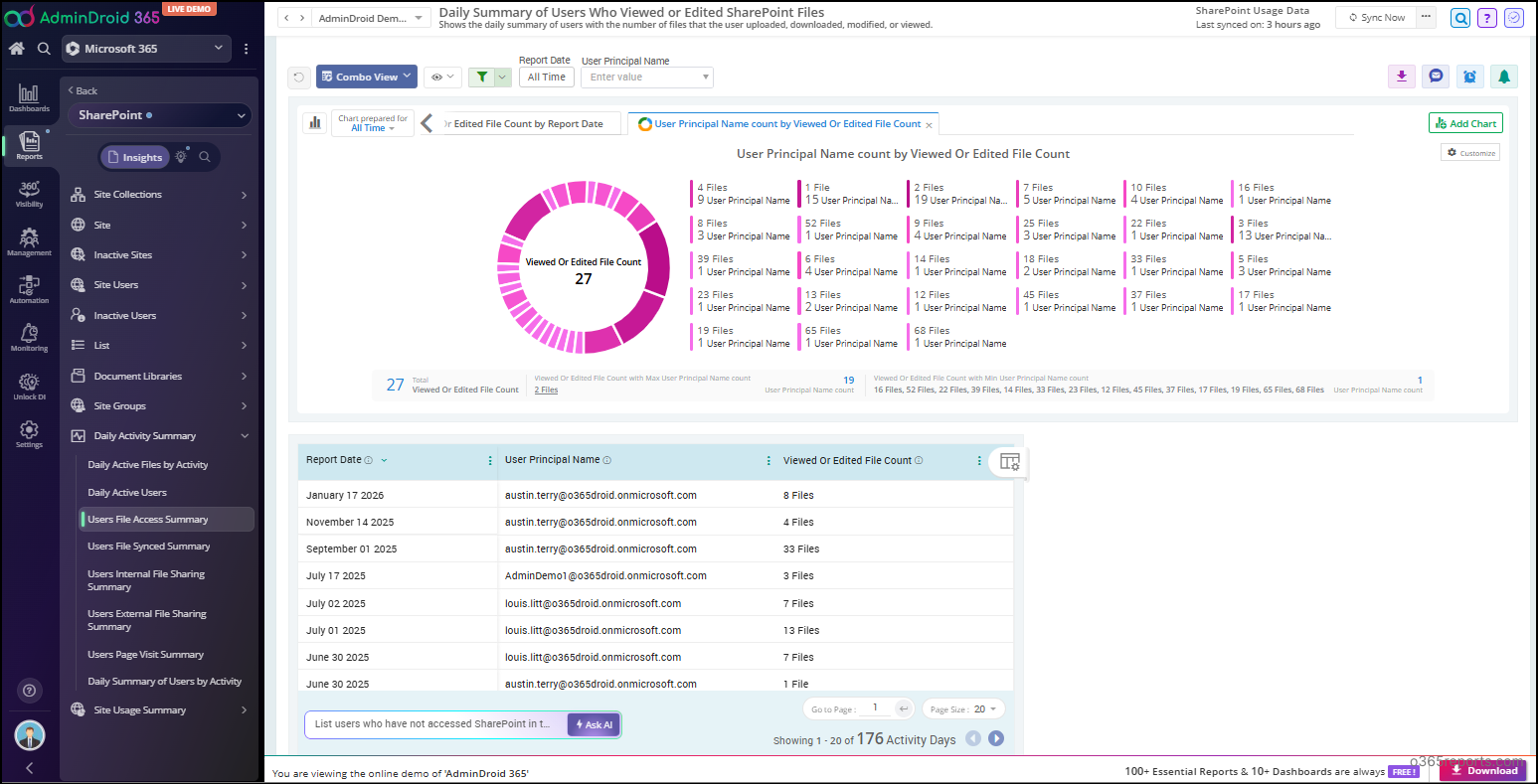Image resolution: width=1538 pixels, height=784 pixels.
Task: Open the Page Size dropdown
Action: 963,709
